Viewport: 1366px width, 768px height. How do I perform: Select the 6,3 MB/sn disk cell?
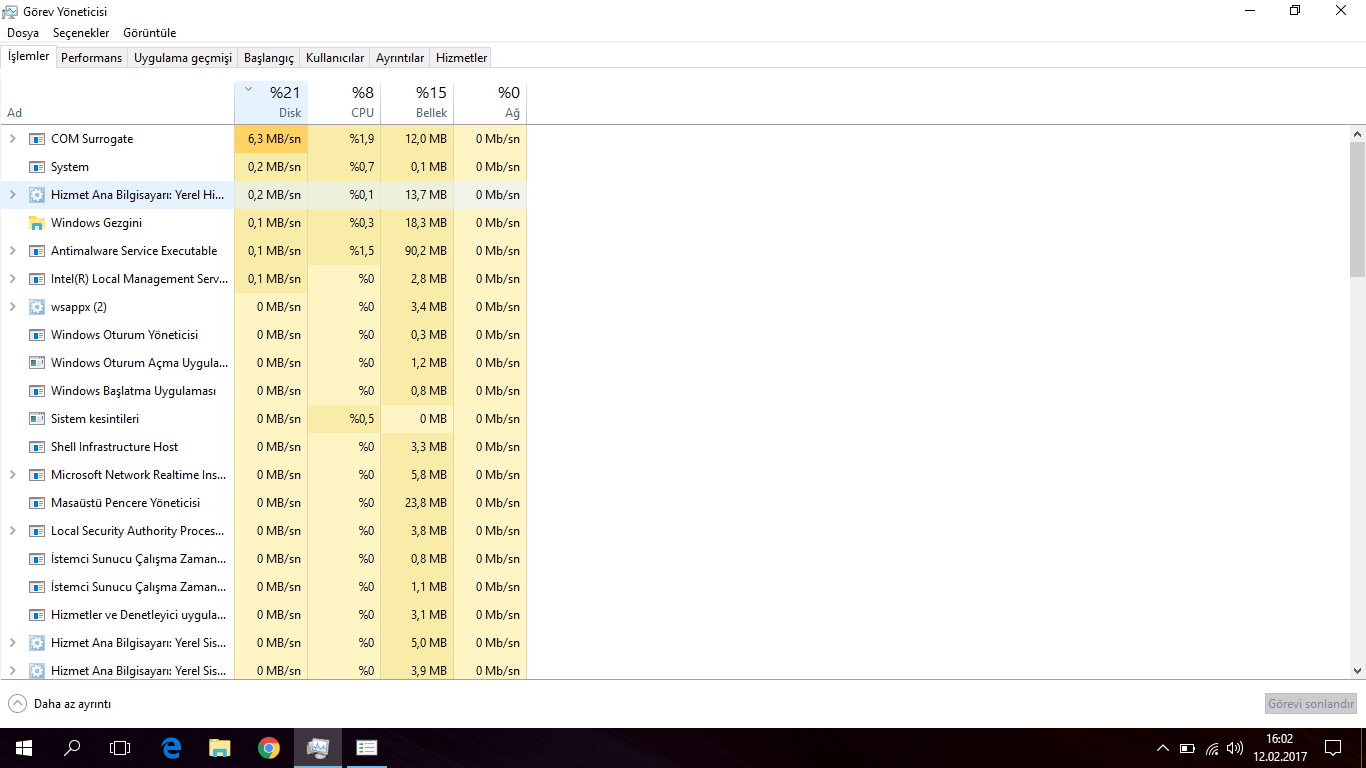pos(271,139)
